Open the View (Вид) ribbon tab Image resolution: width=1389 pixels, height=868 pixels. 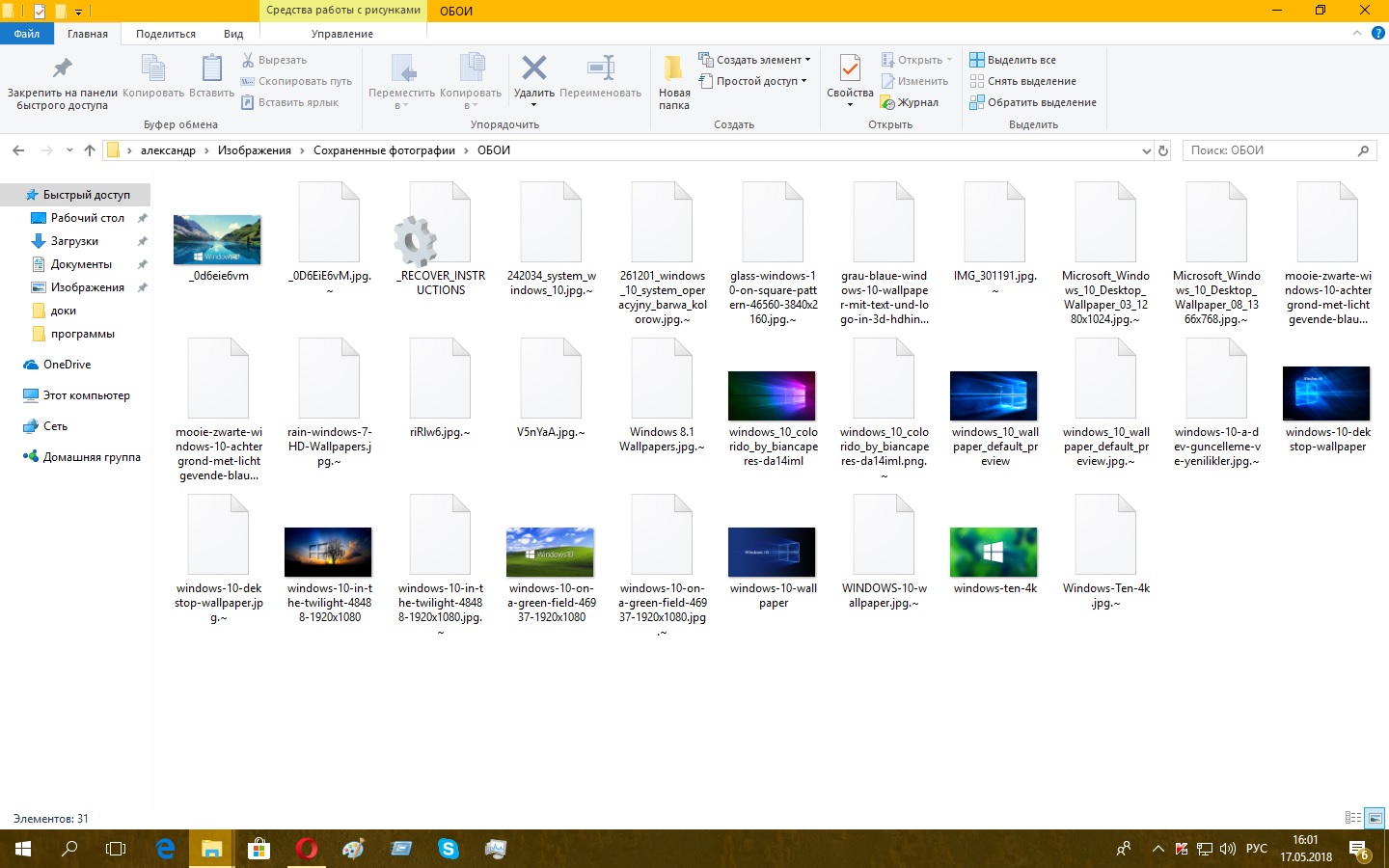(233, 34)
